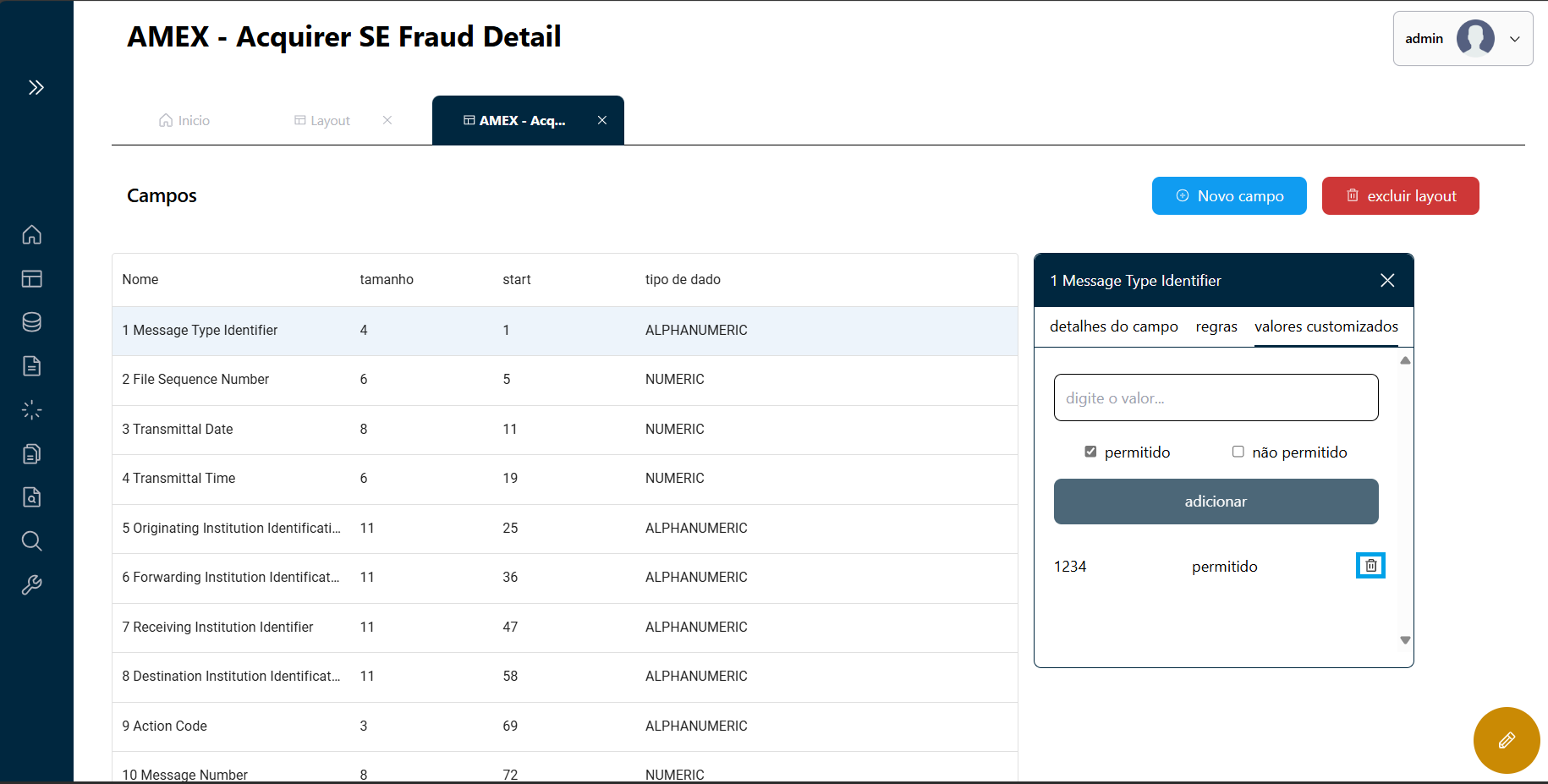This screenshot has width=1548, height=784.
Task: Click the wrench tools icon in sidebar
Action: 32,585
